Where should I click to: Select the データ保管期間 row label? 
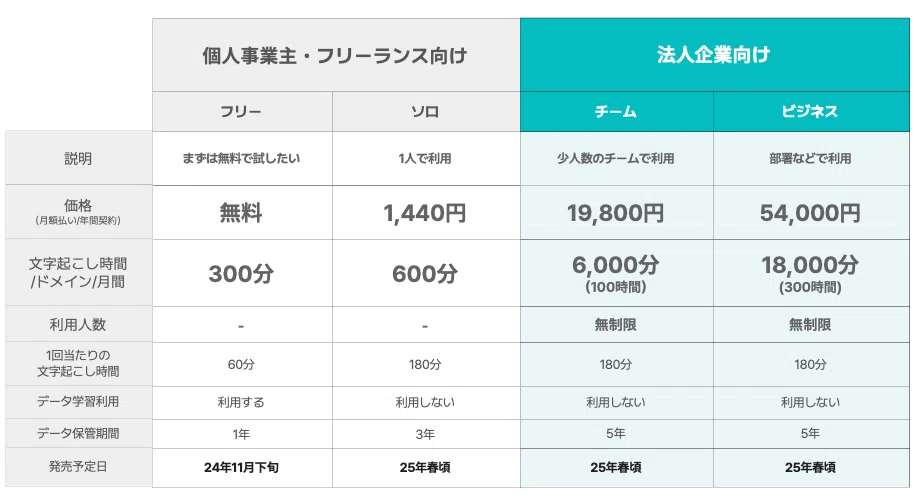point(78,433)
